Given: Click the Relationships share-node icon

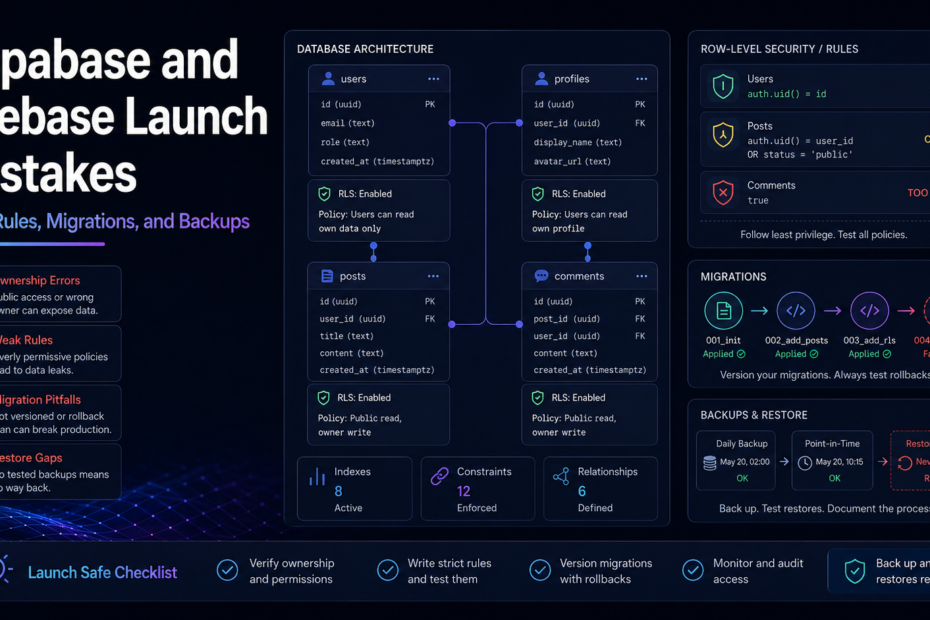Looking at the screenshot, I should coord(561,476).
